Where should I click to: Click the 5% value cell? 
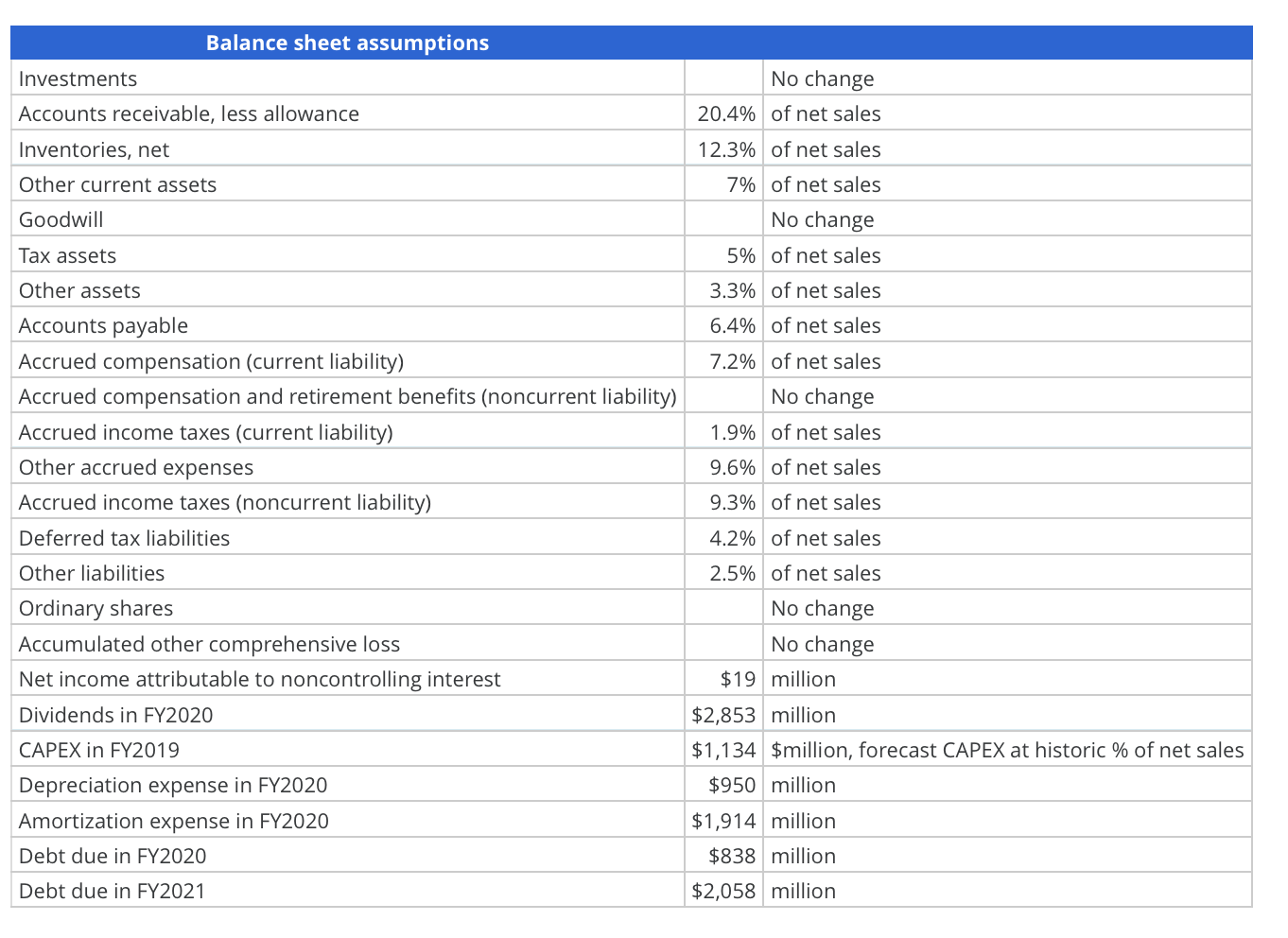click(x=724, y=255)
